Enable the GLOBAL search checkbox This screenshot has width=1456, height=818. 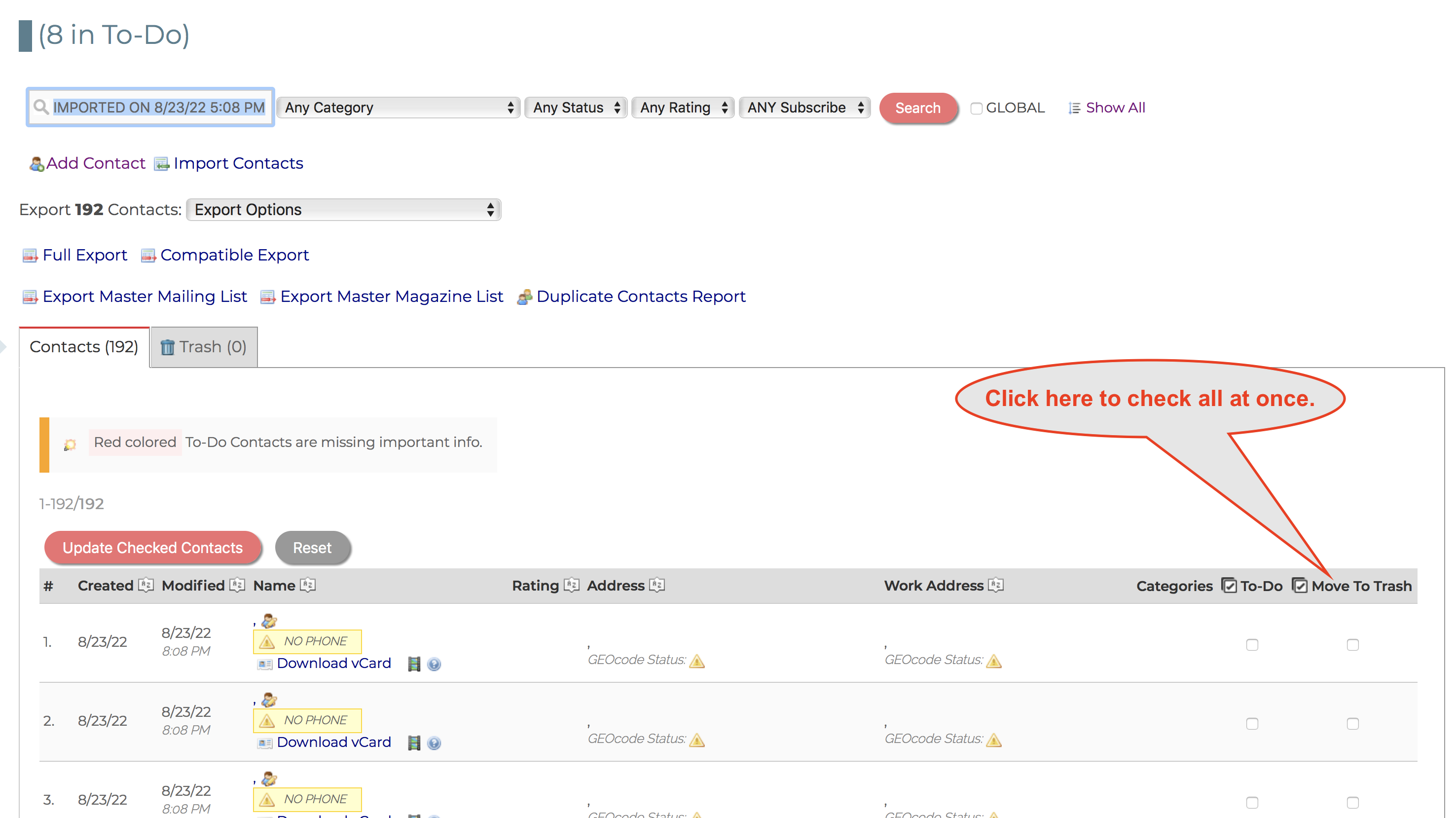click(976, 108)
